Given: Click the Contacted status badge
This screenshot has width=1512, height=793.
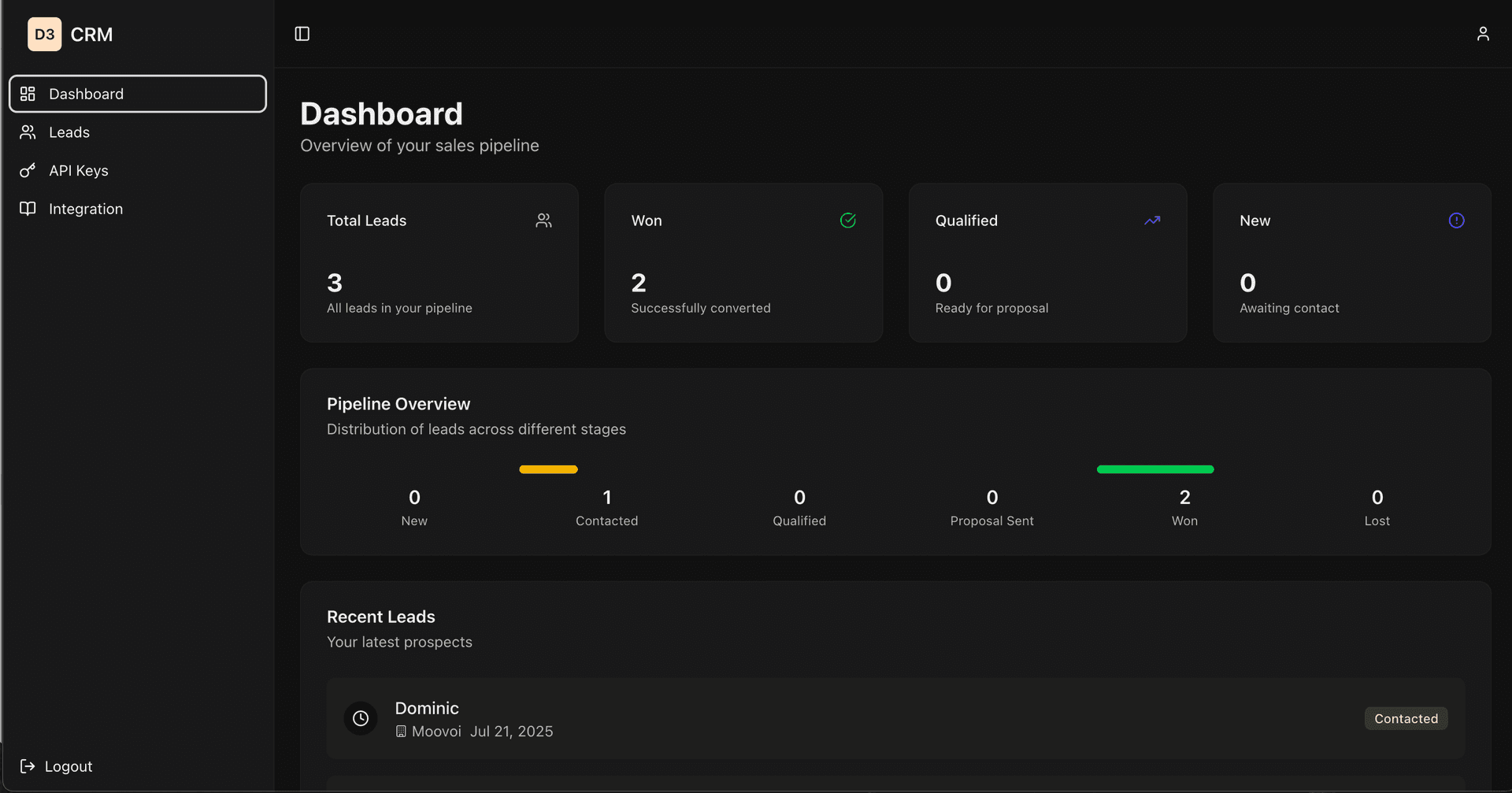Looking at the screenshot, I should coord(1406,718).
